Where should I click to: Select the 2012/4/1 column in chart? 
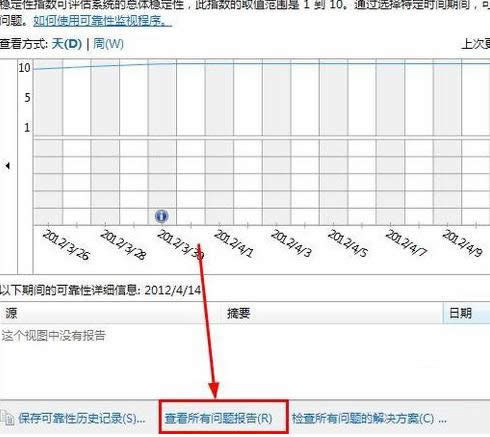click(219, 142)
